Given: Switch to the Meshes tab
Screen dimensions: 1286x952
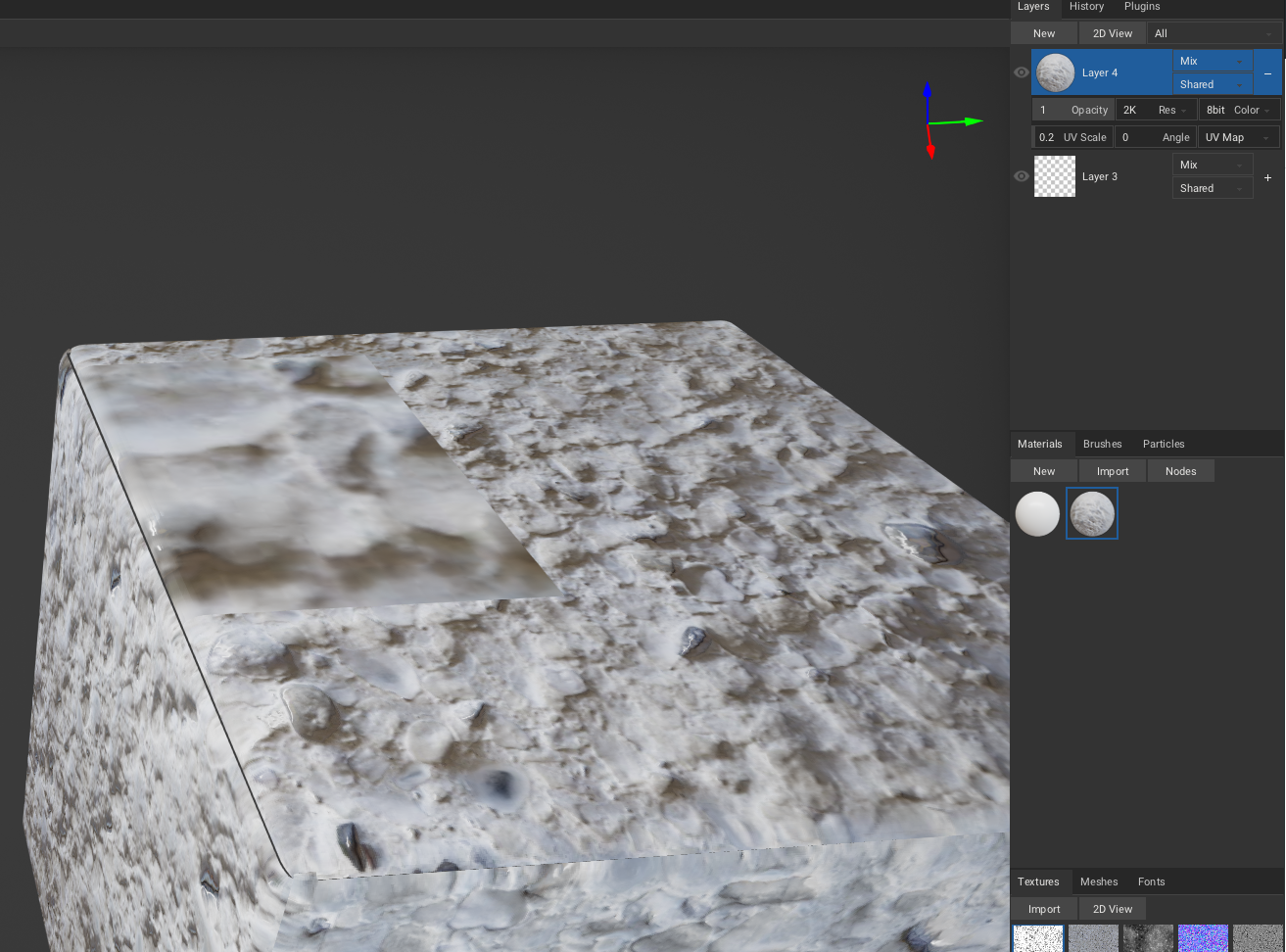Looking at the screenshot, I should coord(1098,881).
